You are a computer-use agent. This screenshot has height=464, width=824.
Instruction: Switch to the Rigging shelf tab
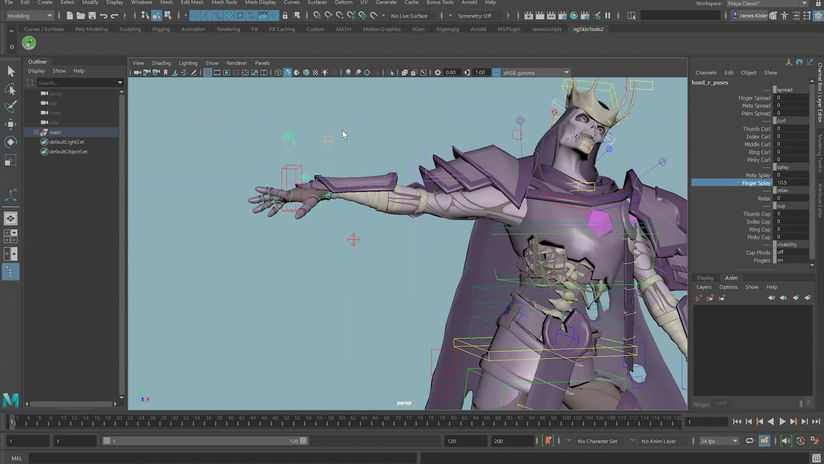pos(160,29)
